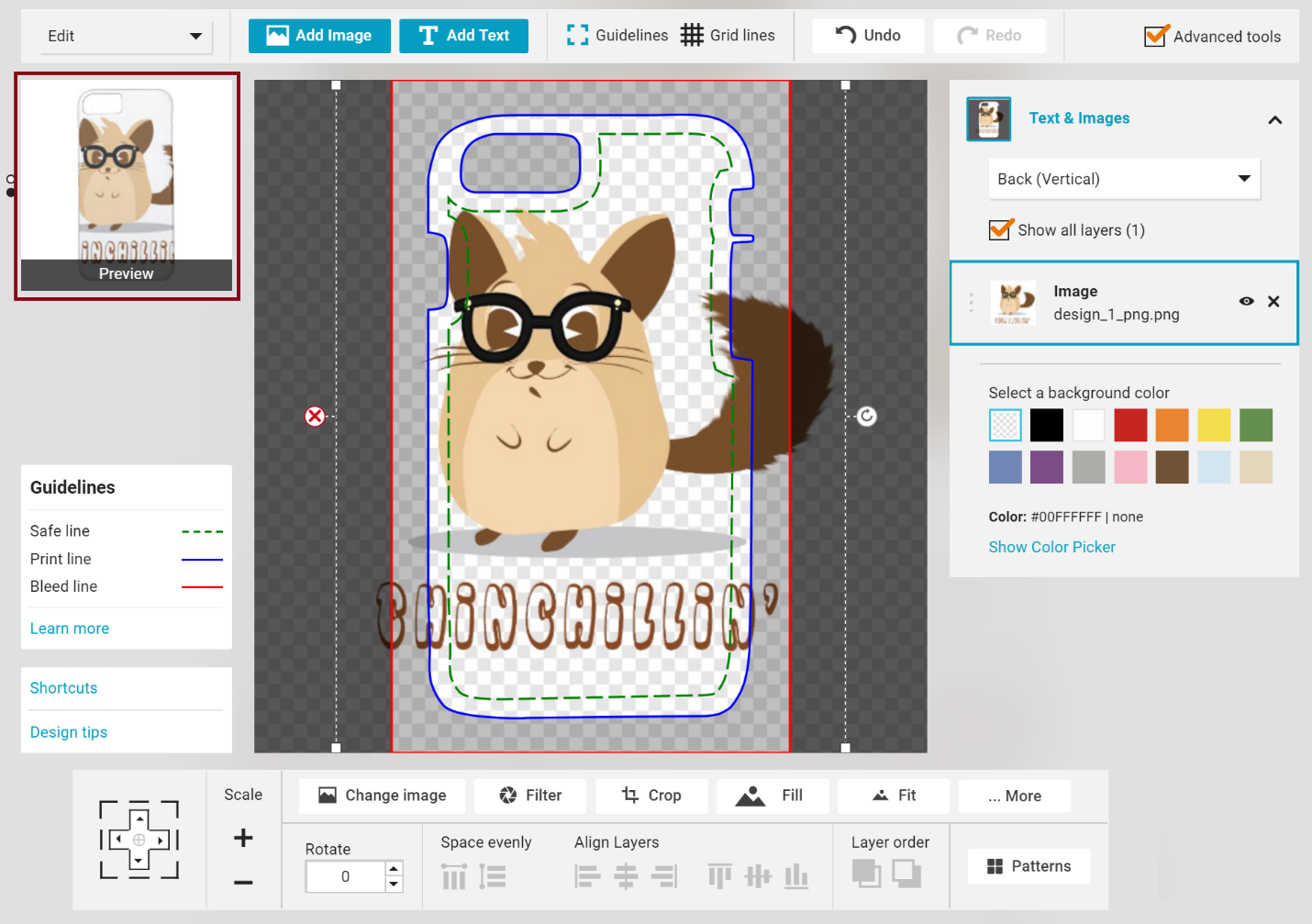
Task: Open the ... More options
Action: point(1015,796)
